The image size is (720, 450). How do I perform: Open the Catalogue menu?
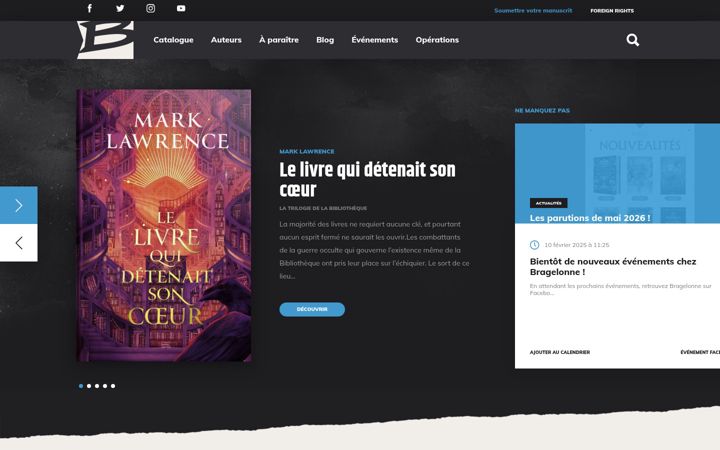coord(173,40)
